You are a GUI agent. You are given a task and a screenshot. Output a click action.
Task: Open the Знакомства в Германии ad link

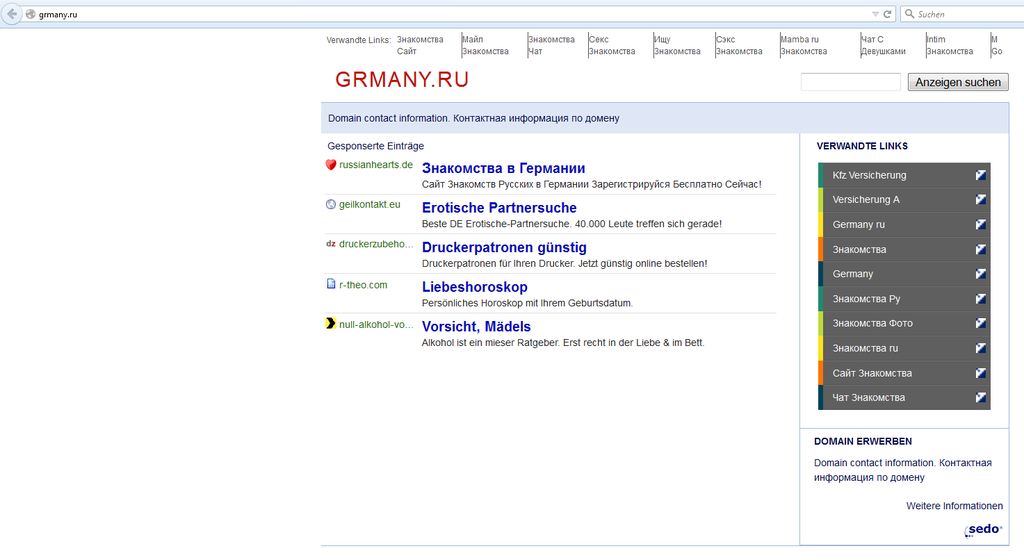[x=504, y=168]
